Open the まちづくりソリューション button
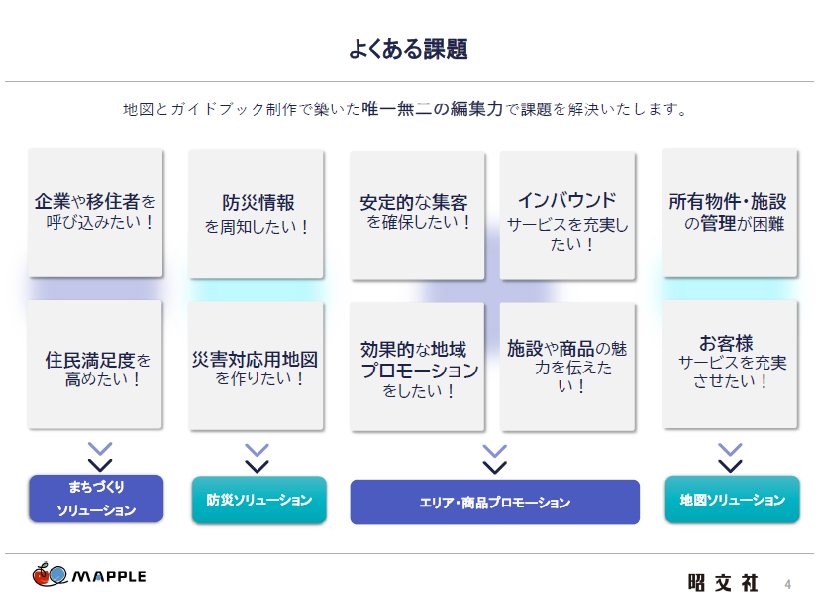Viewport: 820px width, 613px height. coord(96,498)
